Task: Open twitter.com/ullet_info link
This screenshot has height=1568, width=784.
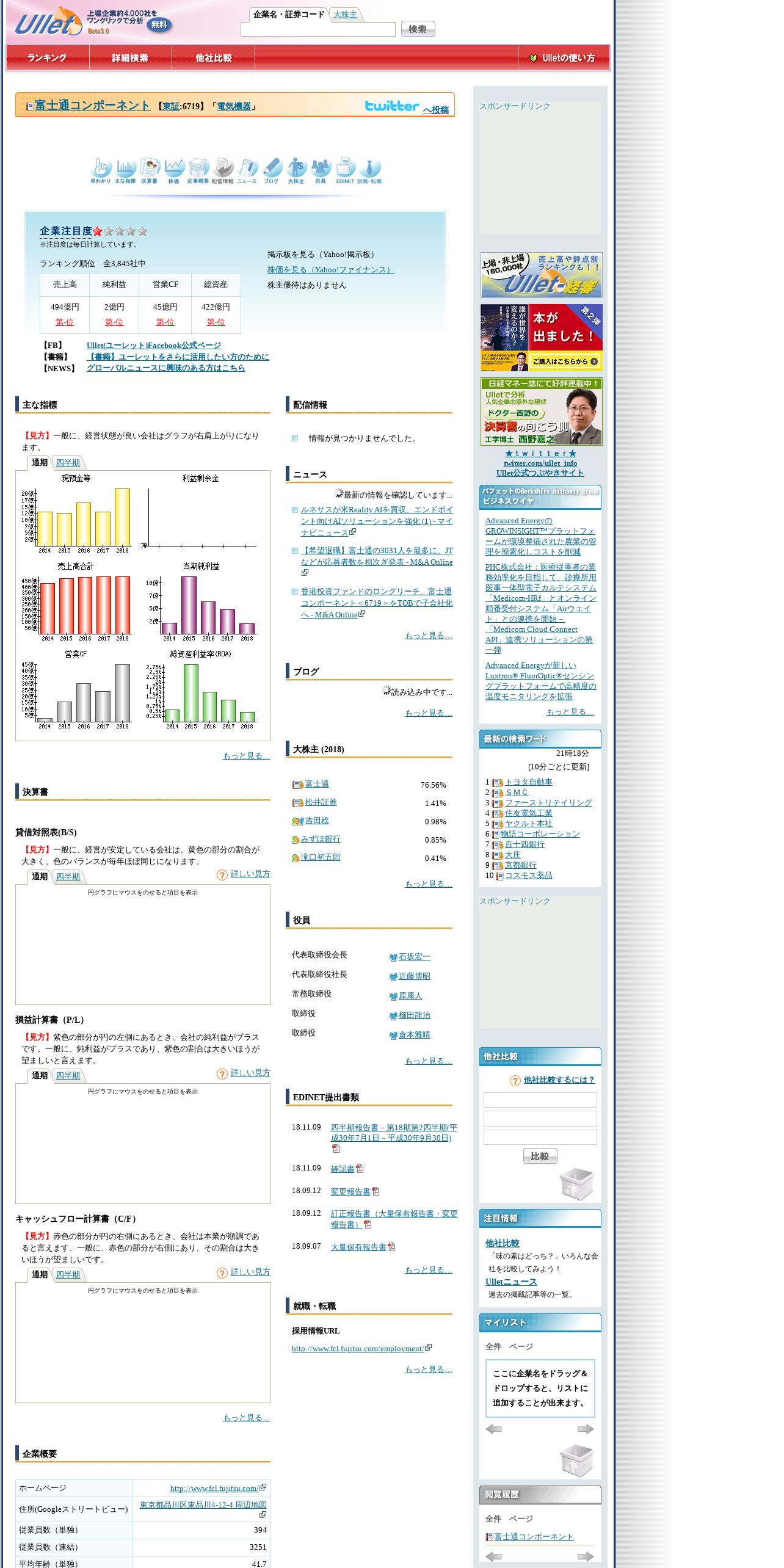Action: (540, 463)
